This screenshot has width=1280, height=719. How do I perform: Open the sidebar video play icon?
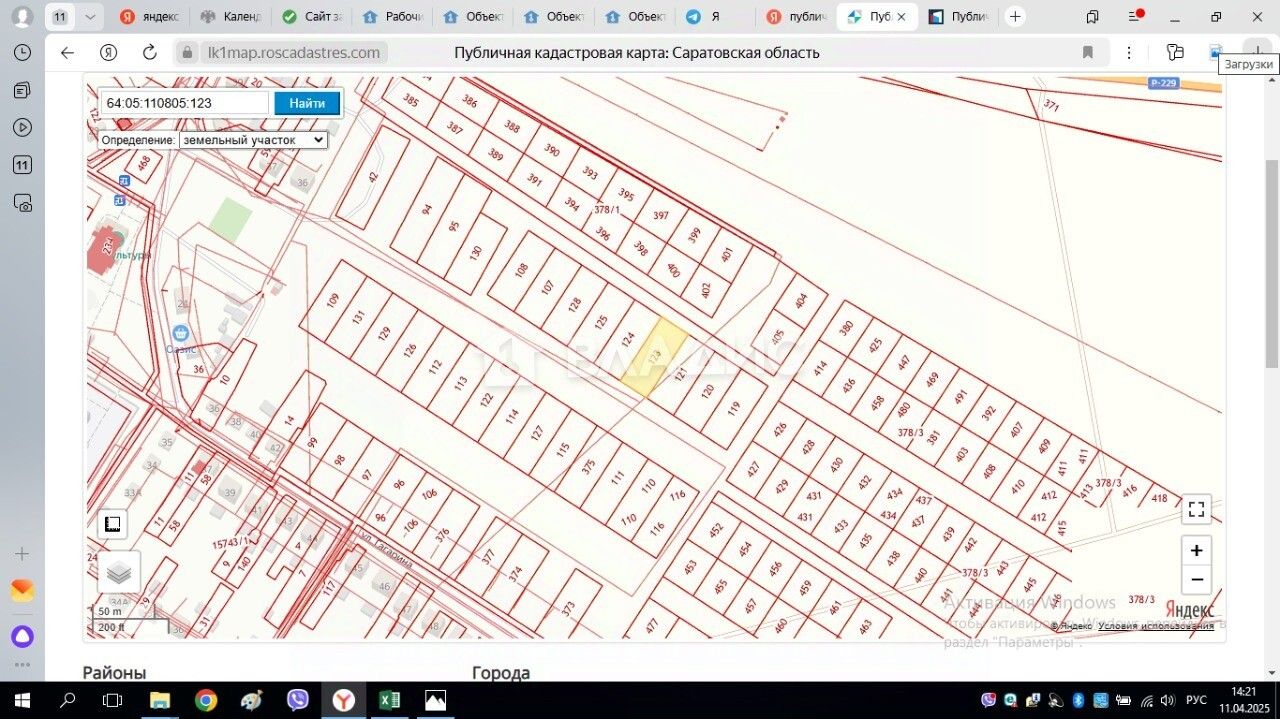[x=22, y=128]
